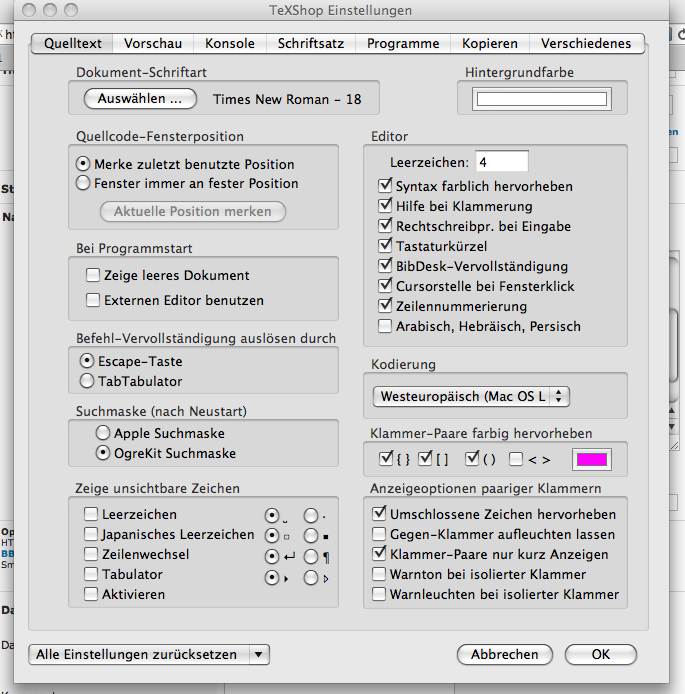Toggle Rechtschreibpr. bei Eingabe
Screen dimensions: 685x694
click(385, 226)
